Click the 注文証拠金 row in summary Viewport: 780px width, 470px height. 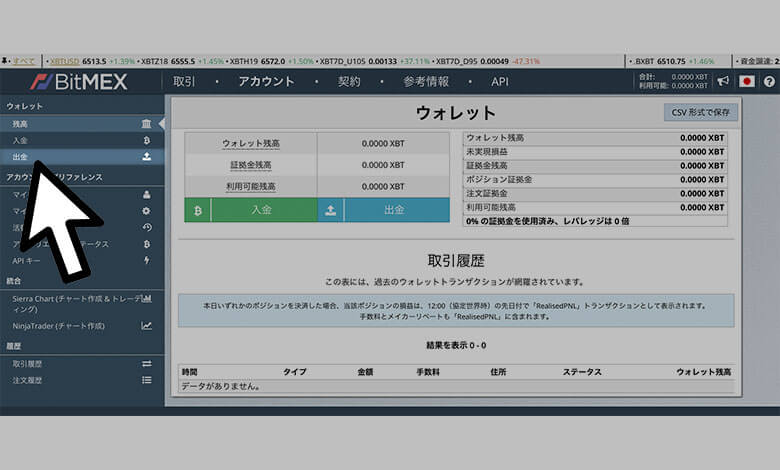click(595, 193)
